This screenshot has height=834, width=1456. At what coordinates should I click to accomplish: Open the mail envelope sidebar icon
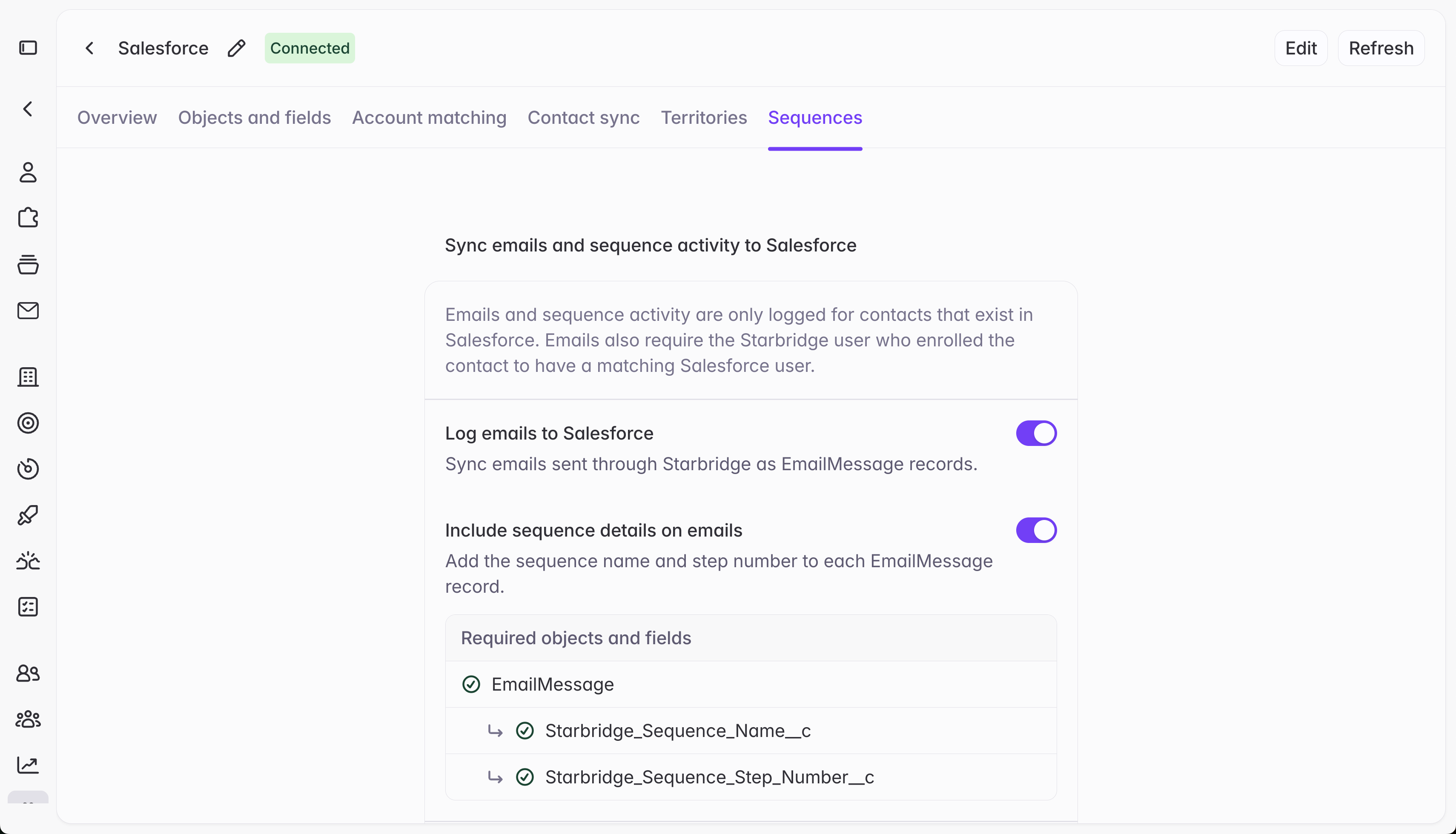[28, 311]
